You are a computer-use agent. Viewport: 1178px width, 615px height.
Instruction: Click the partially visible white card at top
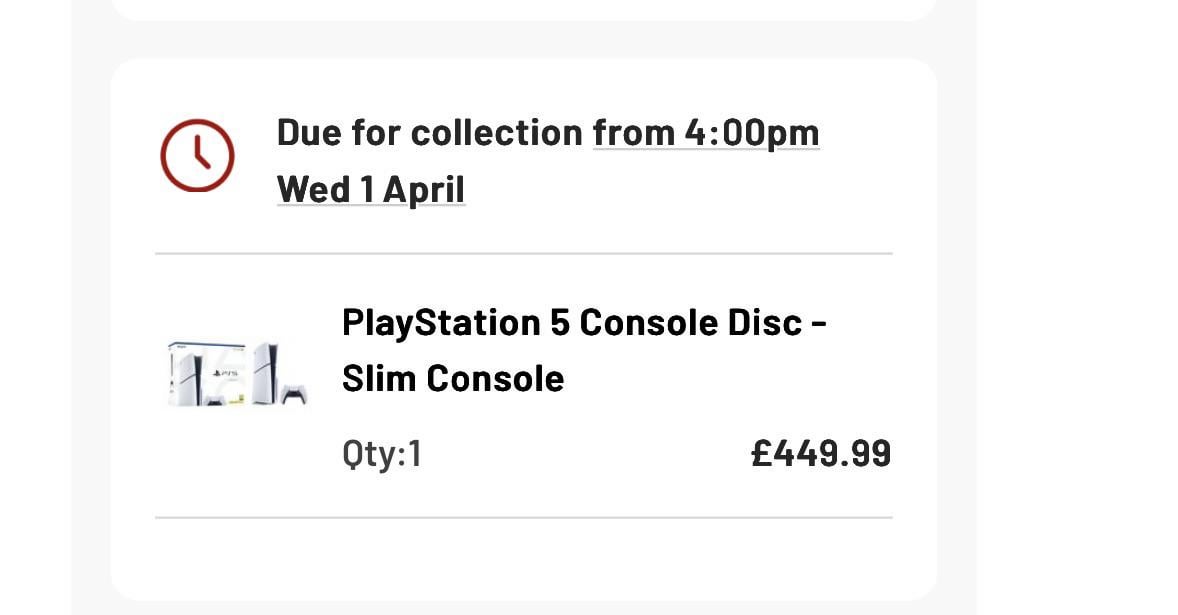tap(523, 9)
